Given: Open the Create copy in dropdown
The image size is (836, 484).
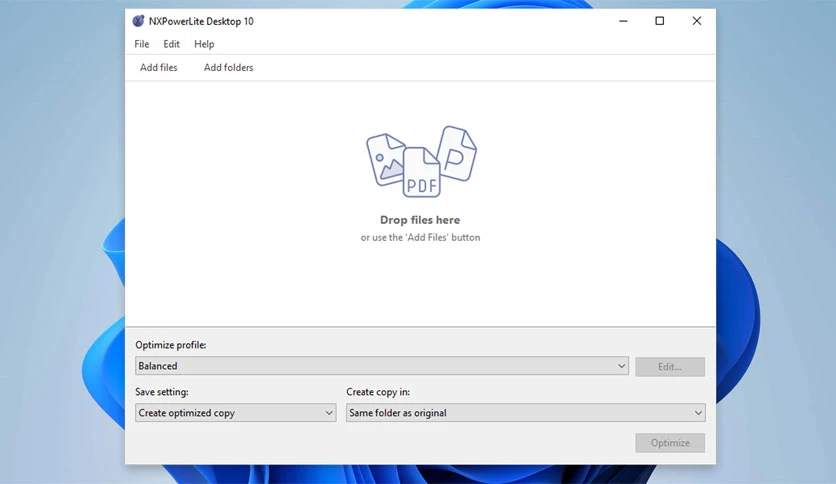Looking at the screenshot, I should (525, 413).
